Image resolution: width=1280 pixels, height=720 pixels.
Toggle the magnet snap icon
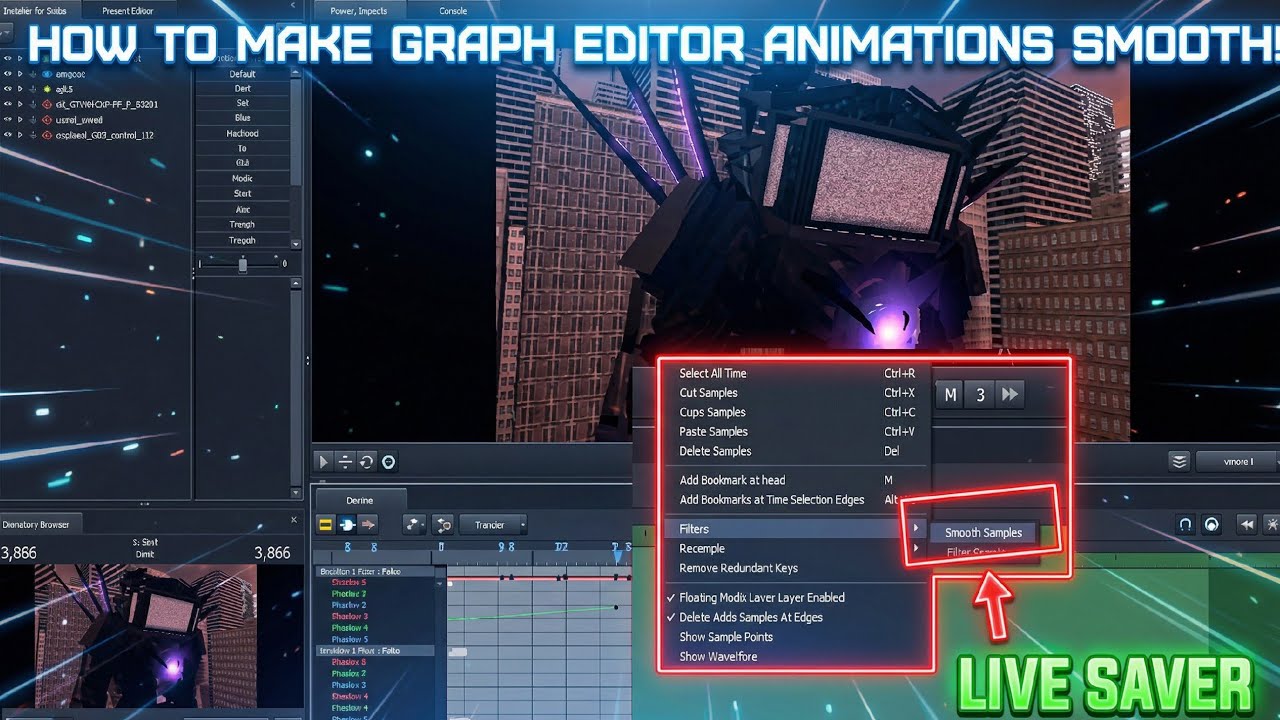[1186, 524]
